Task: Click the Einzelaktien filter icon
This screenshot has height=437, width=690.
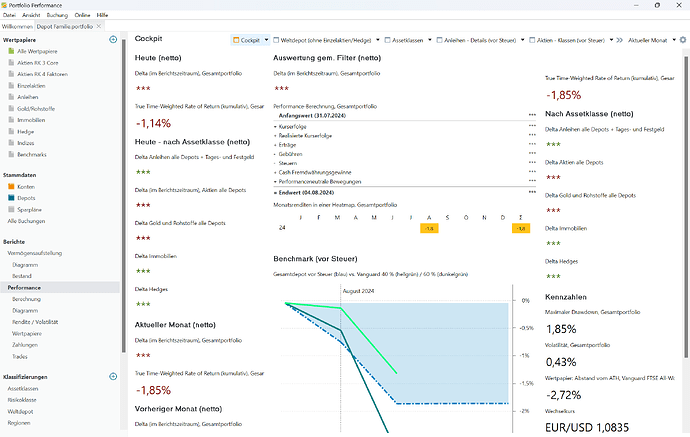Action: (11, 85)
